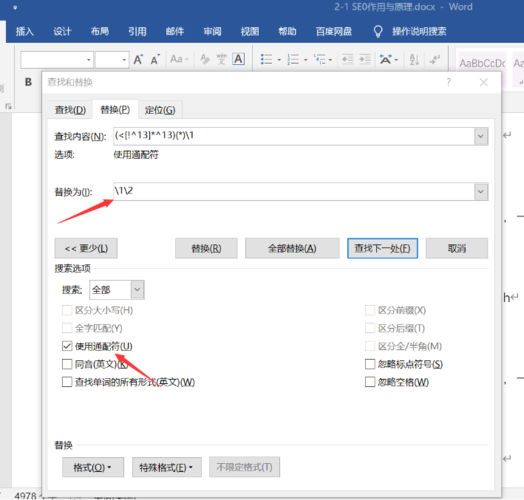Screen dimensions: 524x500
Task: Uncheck 使用通配符(U) checkbox
Action: (67, 346)
